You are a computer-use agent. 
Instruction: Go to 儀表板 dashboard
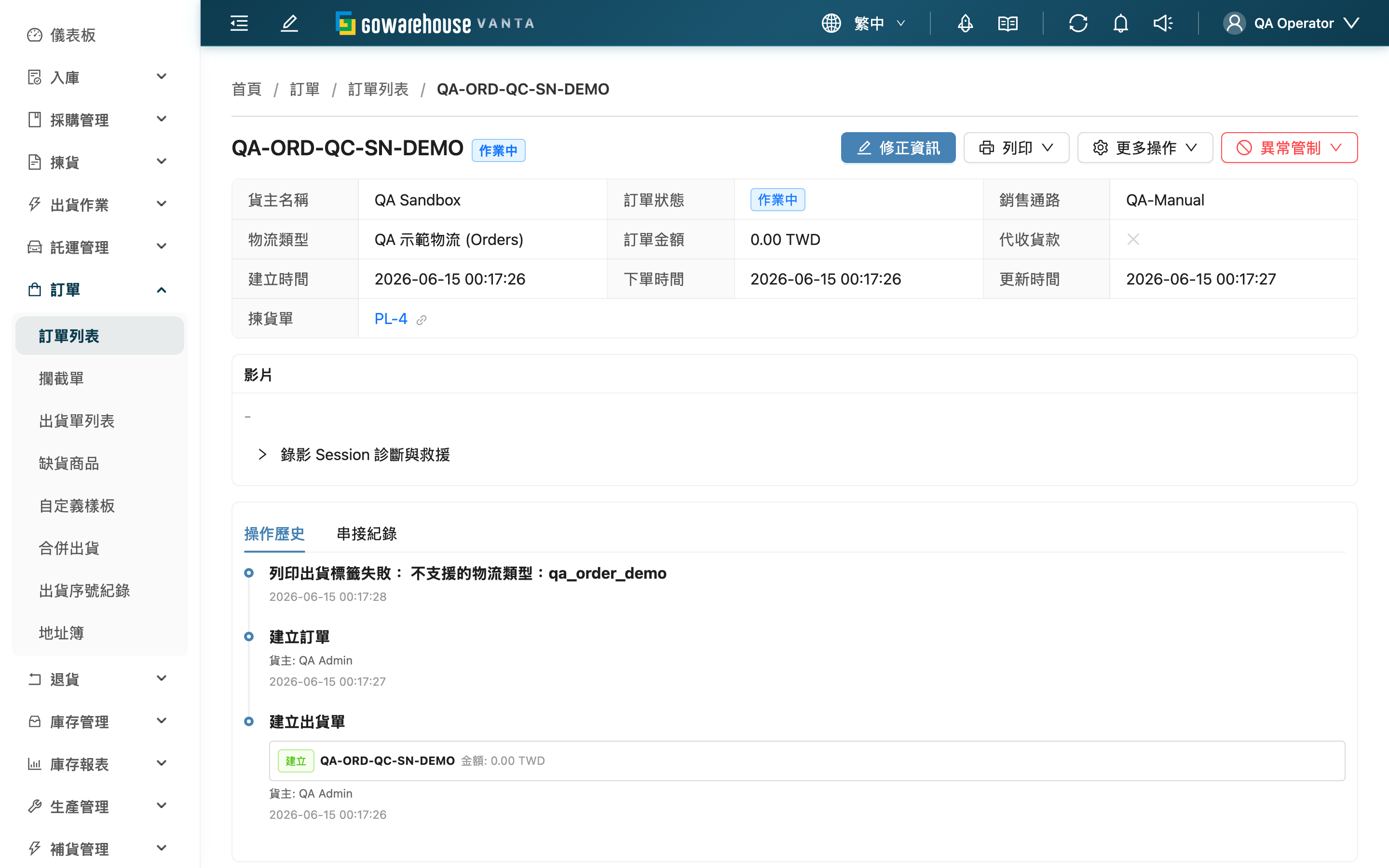coord(72,35)
